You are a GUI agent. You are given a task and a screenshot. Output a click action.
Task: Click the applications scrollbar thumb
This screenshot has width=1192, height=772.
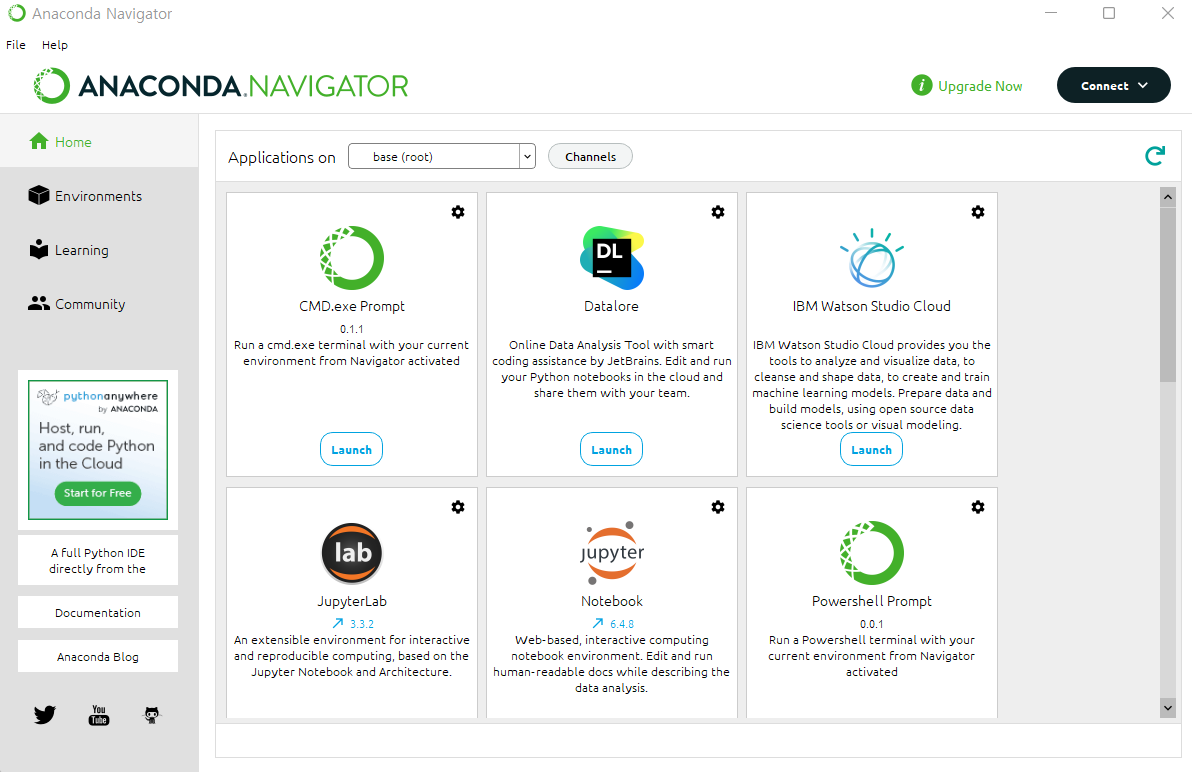tap(1168, 295)
